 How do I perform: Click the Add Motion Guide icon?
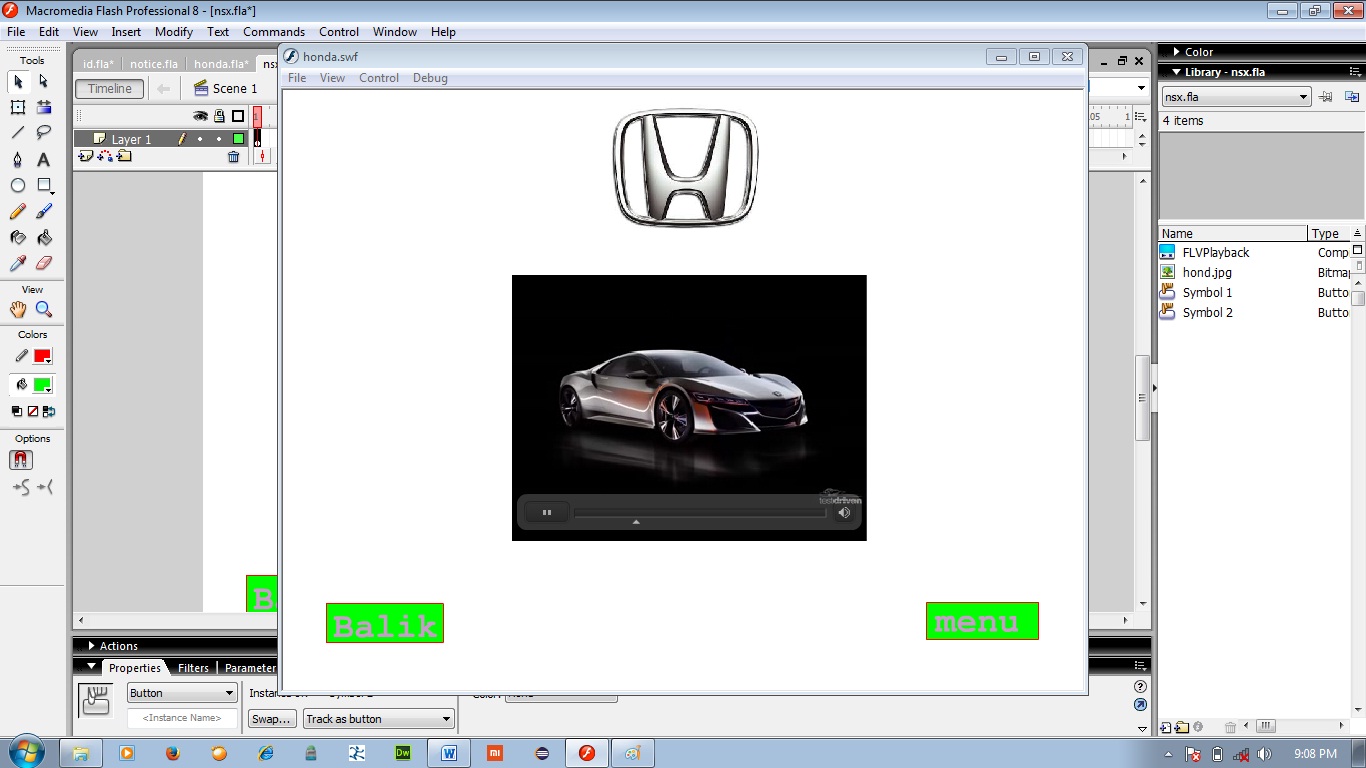(x=105, y=156)
